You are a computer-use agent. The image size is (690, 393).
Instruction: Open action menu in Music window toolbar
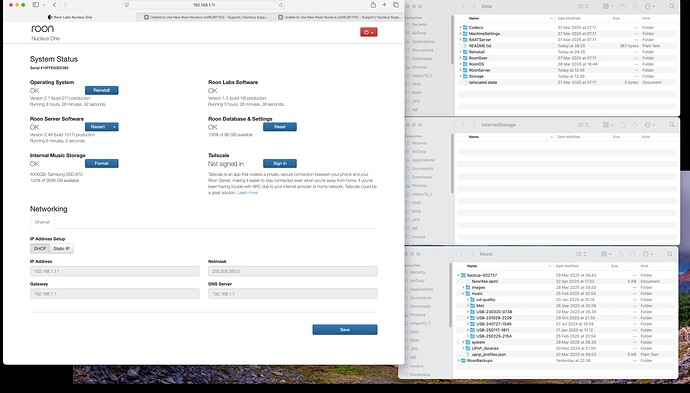(647, 254)
